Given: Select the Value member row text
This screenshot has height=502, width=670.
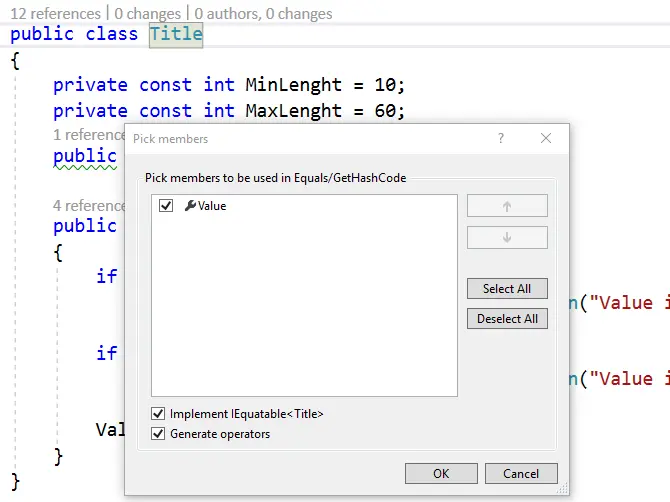Looking at the screenshot, I should [x=212, y=206].
